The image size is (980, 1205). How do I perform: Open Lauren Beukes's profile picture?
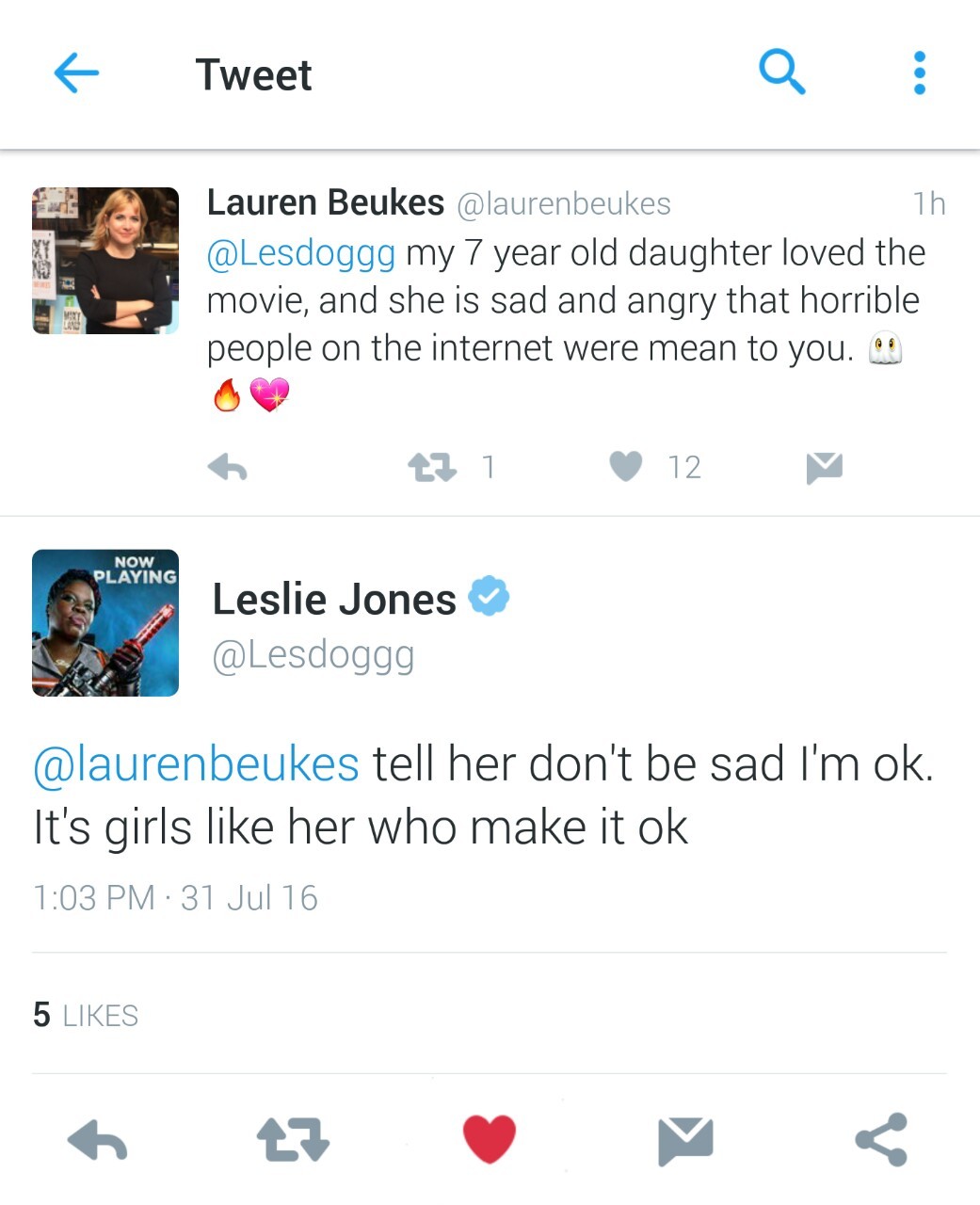pos(105,261)
